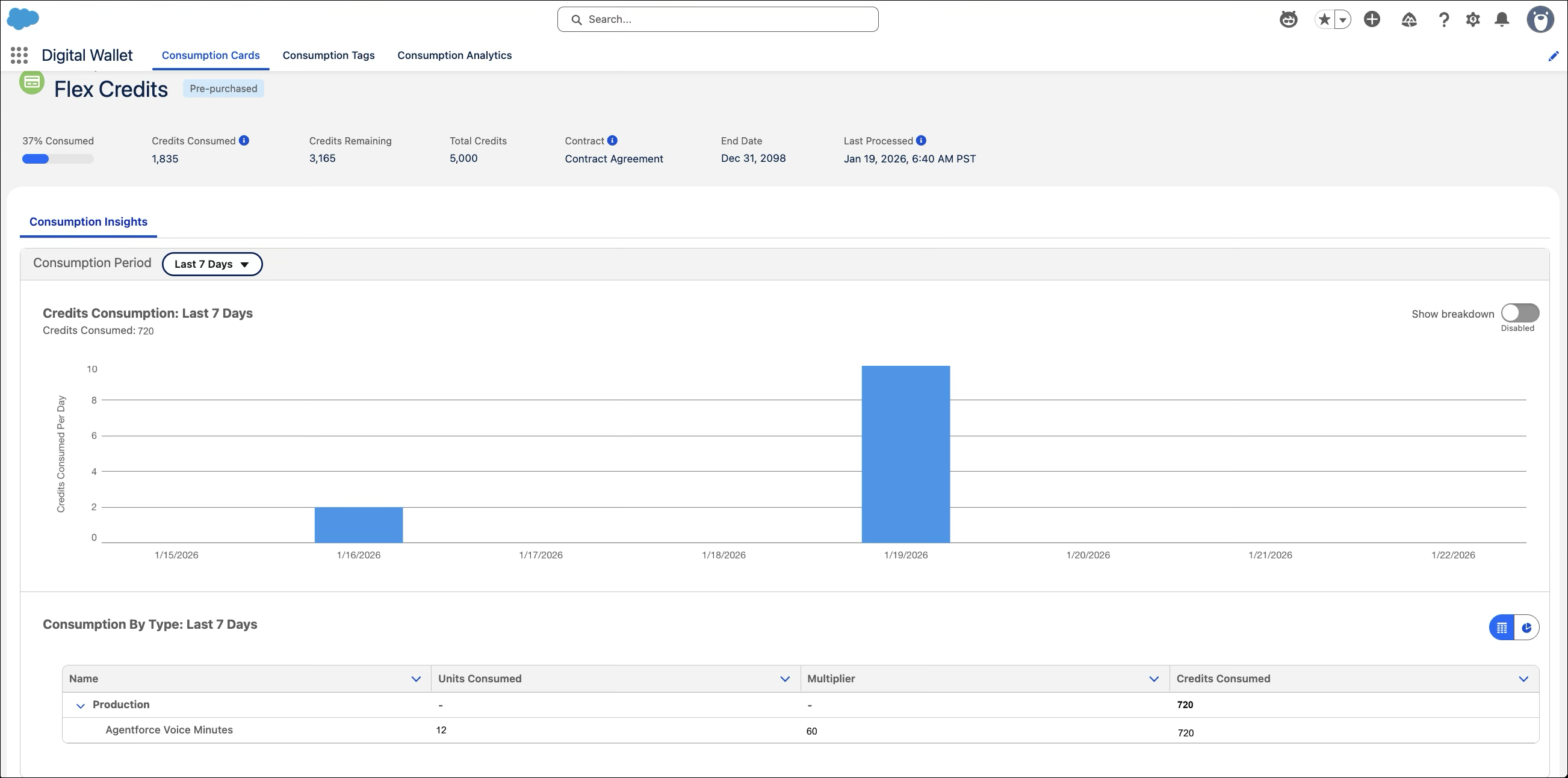Open the Trailhead guidance icon

[1409, 19]
